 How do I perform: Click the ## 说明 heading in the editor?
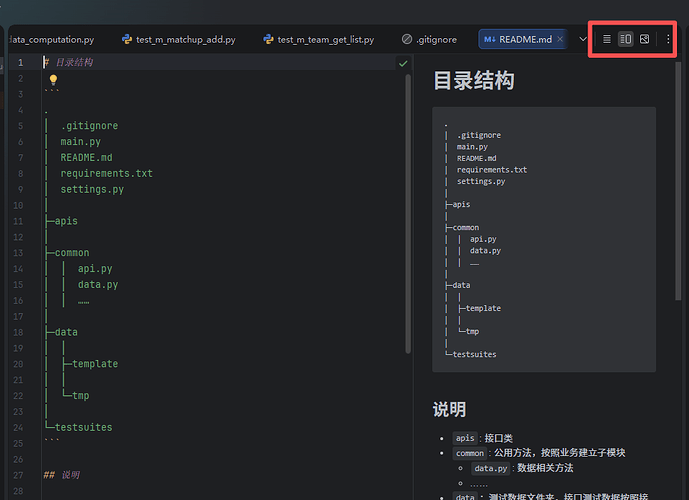point(62,475)
